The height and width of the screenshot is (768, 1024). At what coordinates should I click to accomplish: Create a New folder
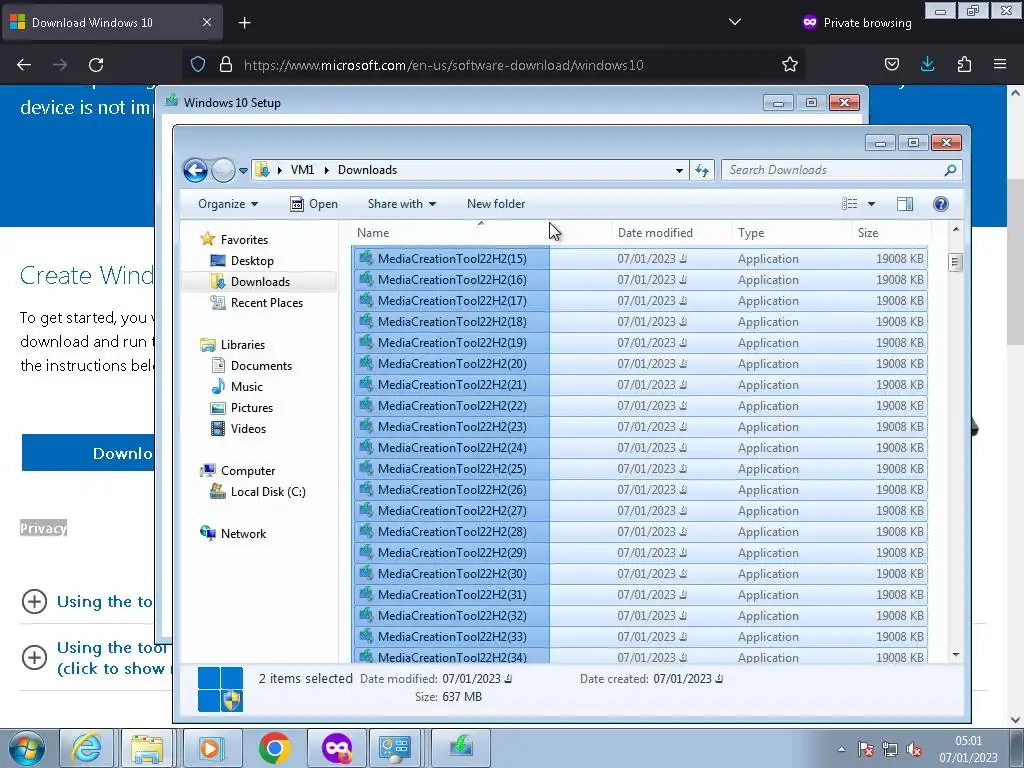(496, 204)
